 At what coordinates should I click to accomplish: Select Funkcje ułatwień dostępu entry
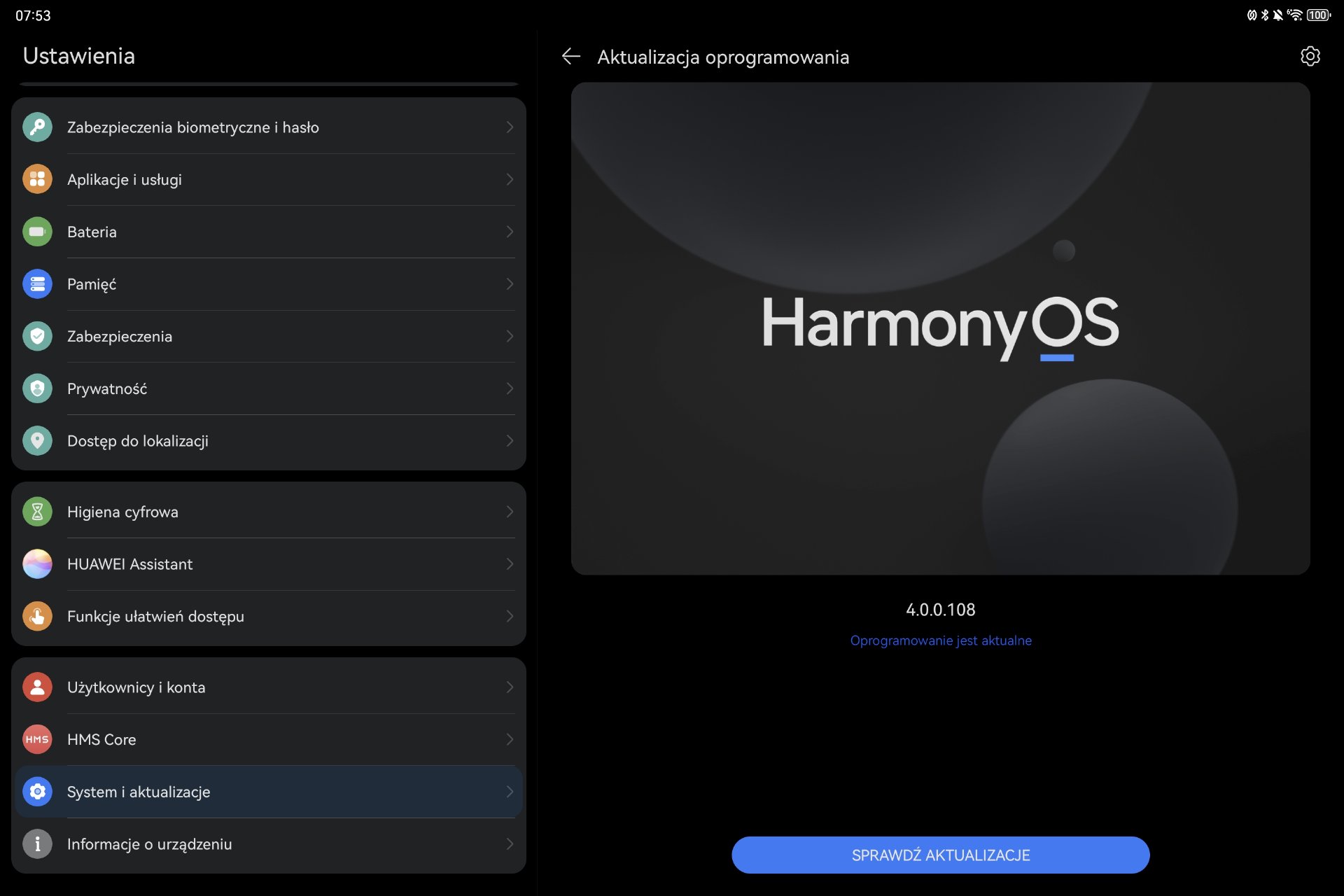269,616
